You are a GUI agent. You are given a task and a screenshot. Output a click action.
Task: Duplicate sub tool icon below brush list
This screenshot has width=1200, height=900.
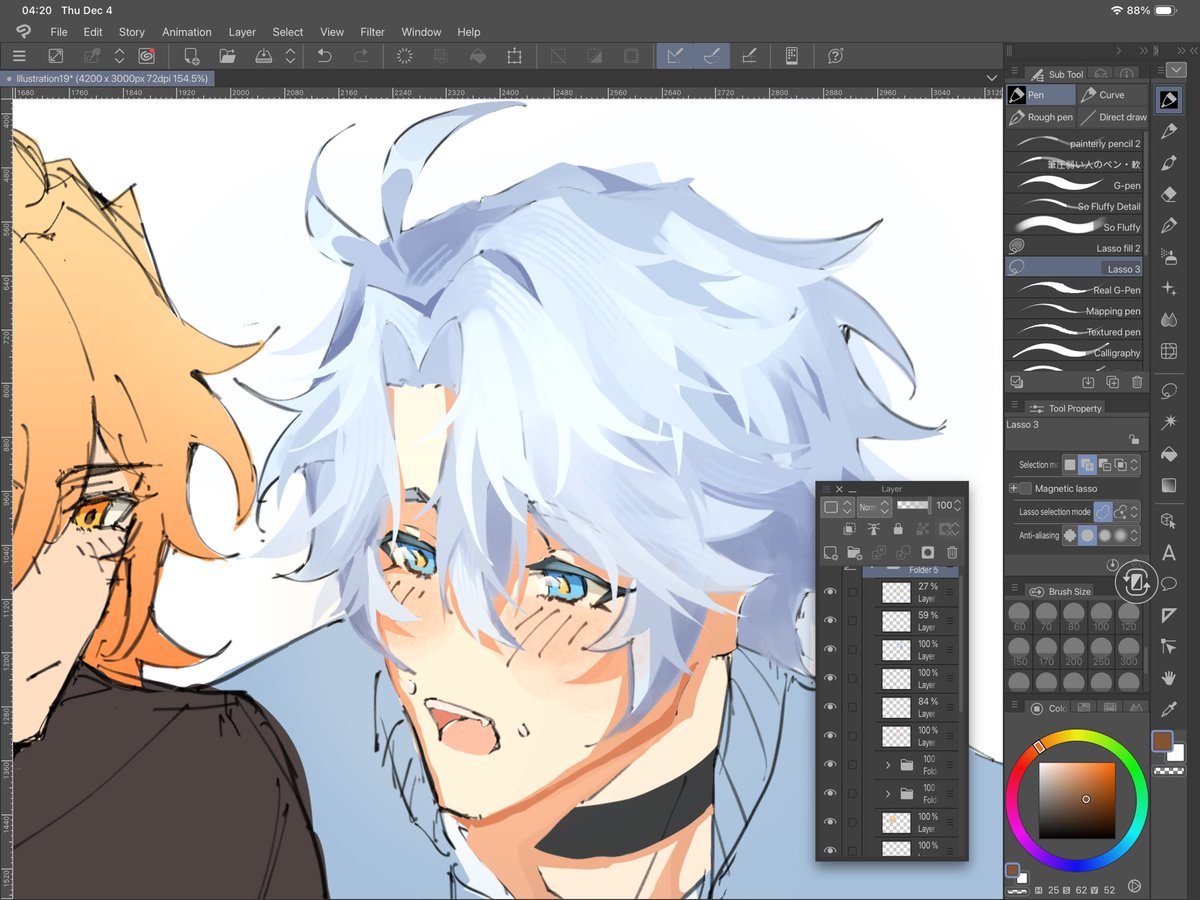click(x=1113, y=382)
